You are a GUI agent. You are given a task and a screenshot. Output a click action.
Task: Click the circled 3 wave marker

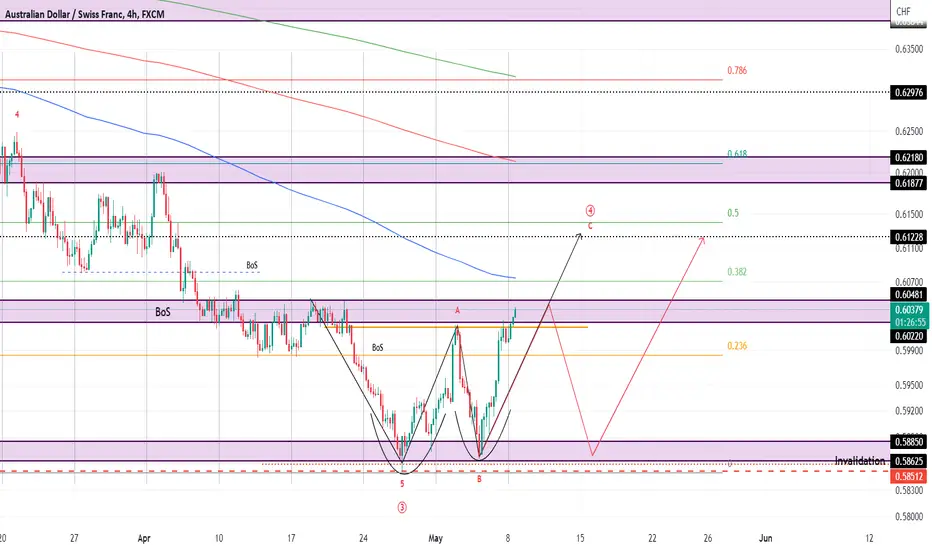pyautogui.click(x=402, y=507)
